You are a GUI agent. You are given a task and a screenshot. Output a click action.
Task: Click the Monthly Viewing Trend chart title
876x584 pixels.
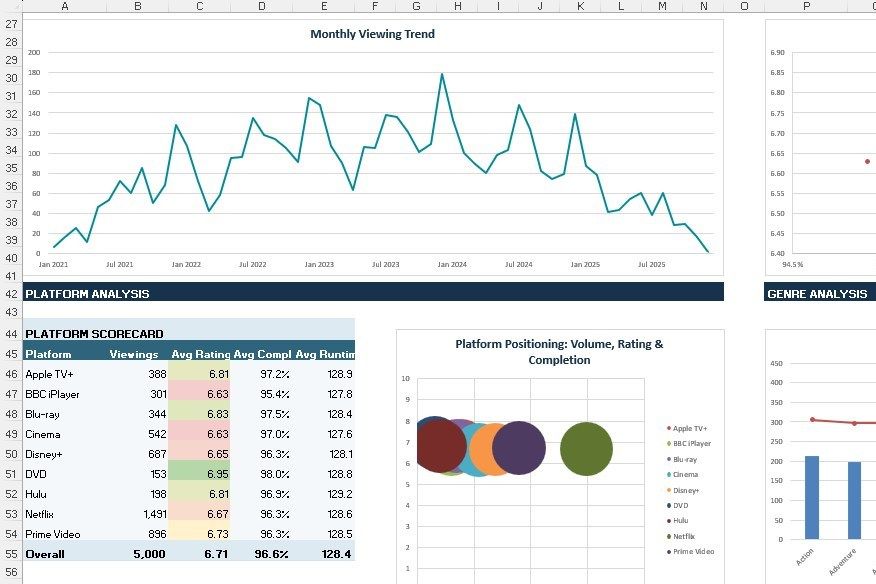(x=373, y=34)
